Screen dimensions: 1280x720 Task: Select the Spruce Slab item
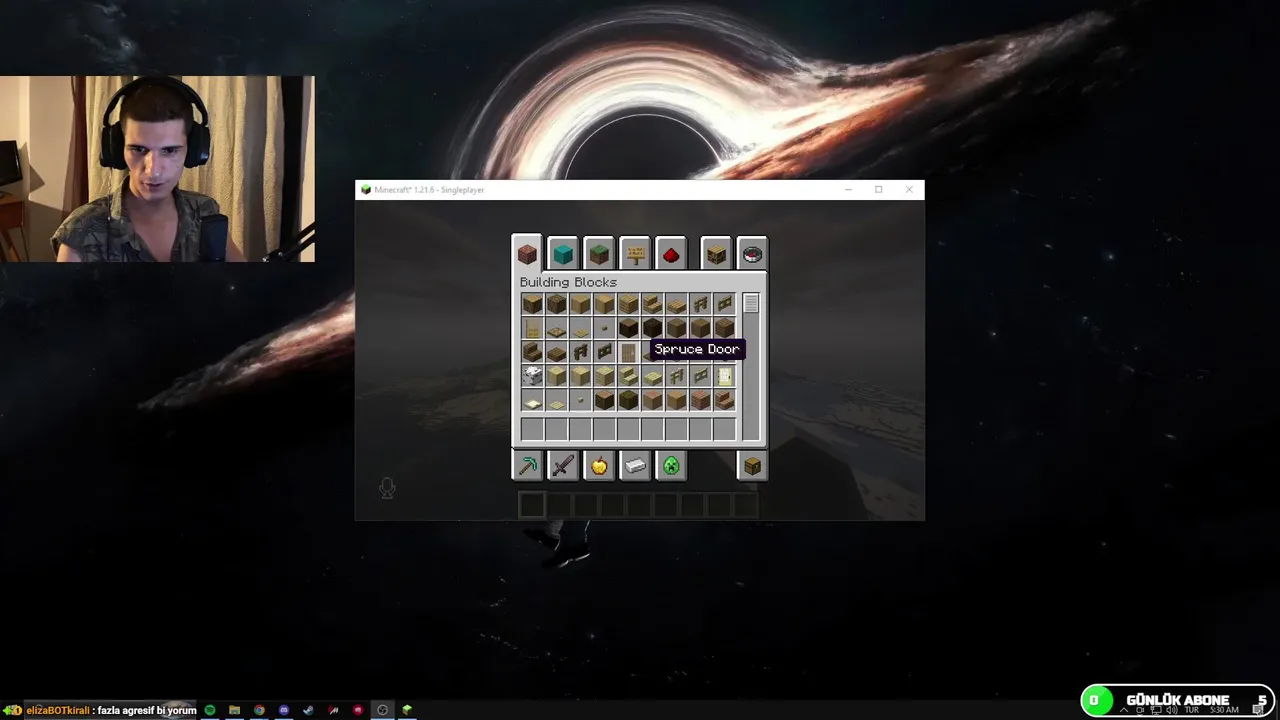pyautogui.click(x=556, y=352)
